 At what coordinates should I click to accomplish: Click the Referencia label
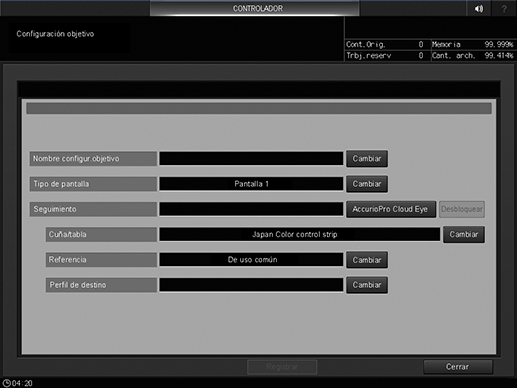(x=101, y=260)
